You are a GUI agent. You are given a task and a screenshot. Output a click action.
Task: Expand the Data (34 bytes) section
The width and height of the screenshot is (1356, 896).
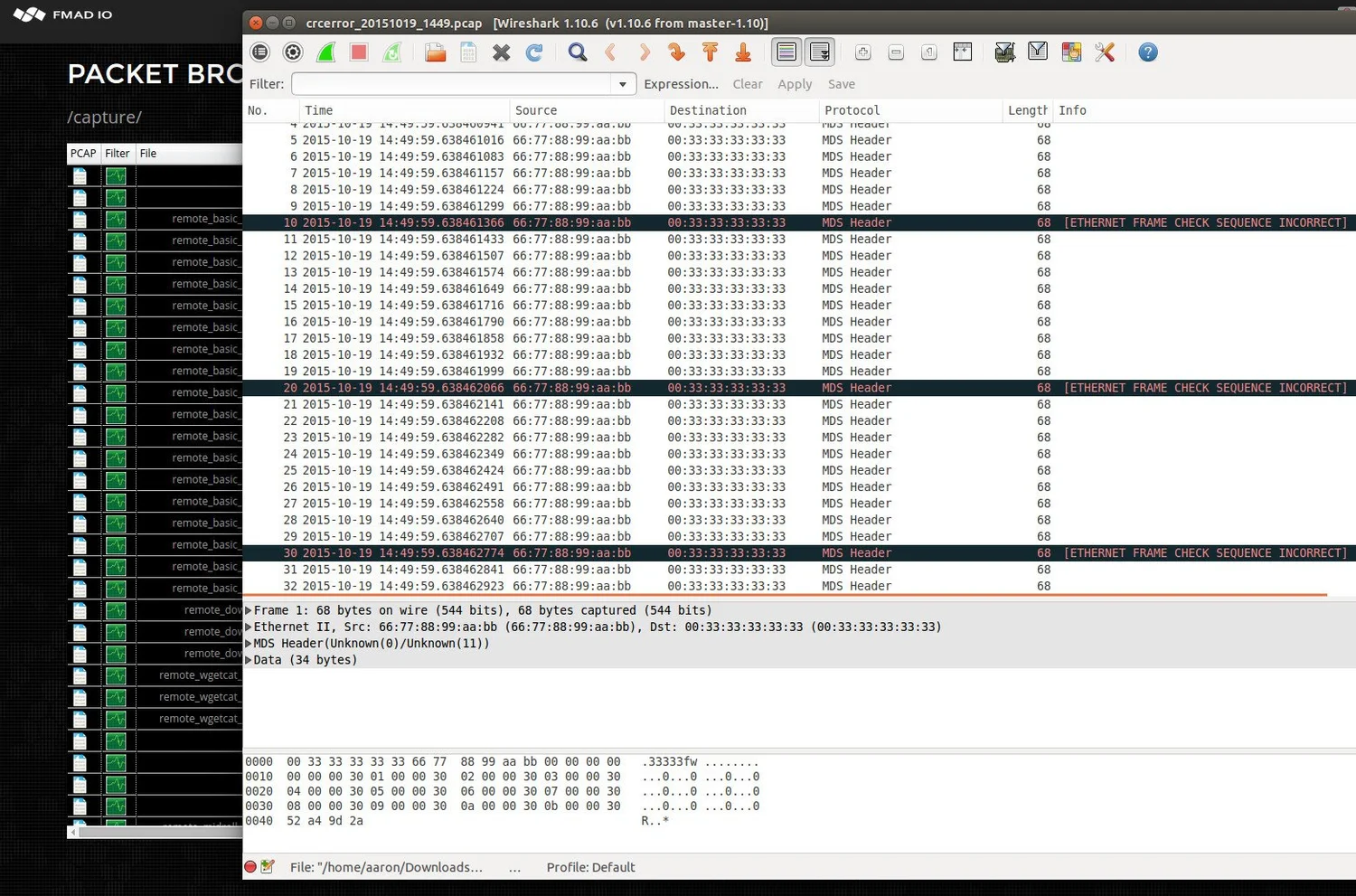[x=248, y=660]
